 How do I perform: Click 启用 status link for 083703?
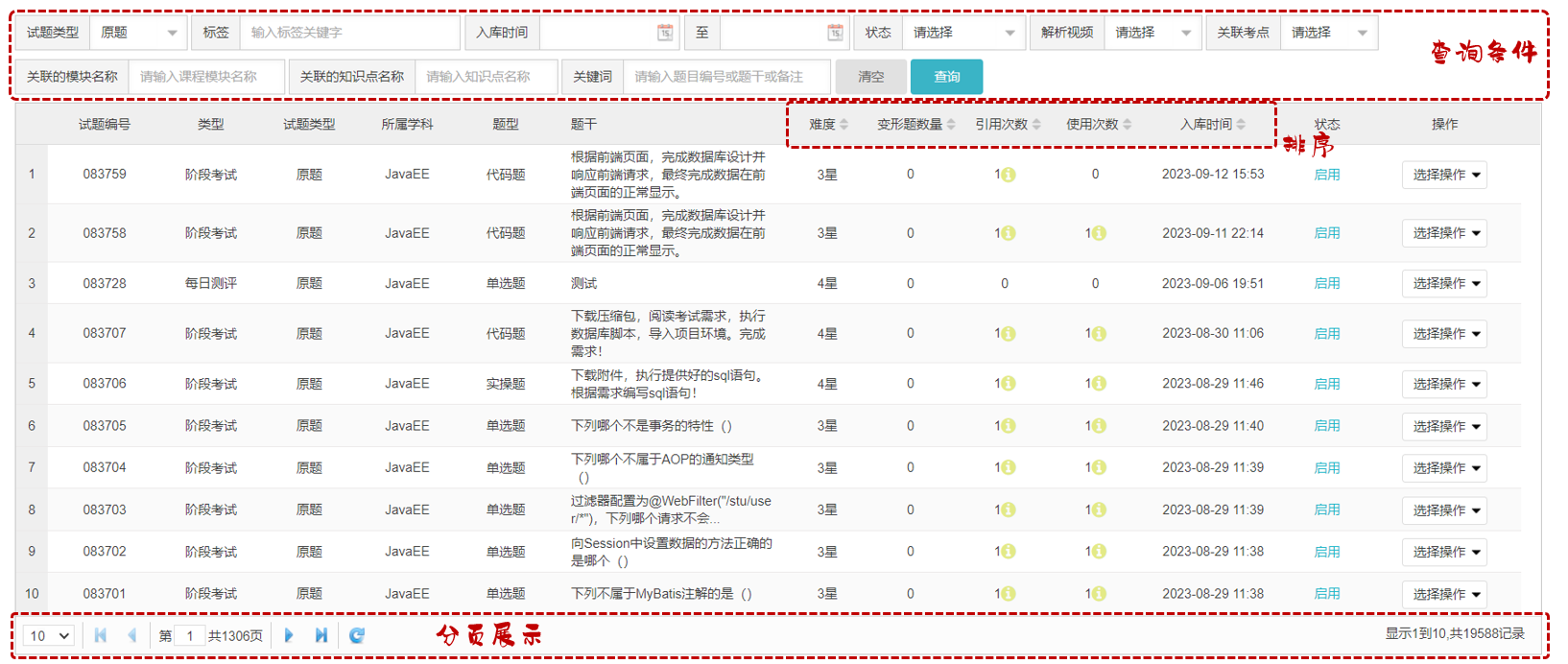1327,510
